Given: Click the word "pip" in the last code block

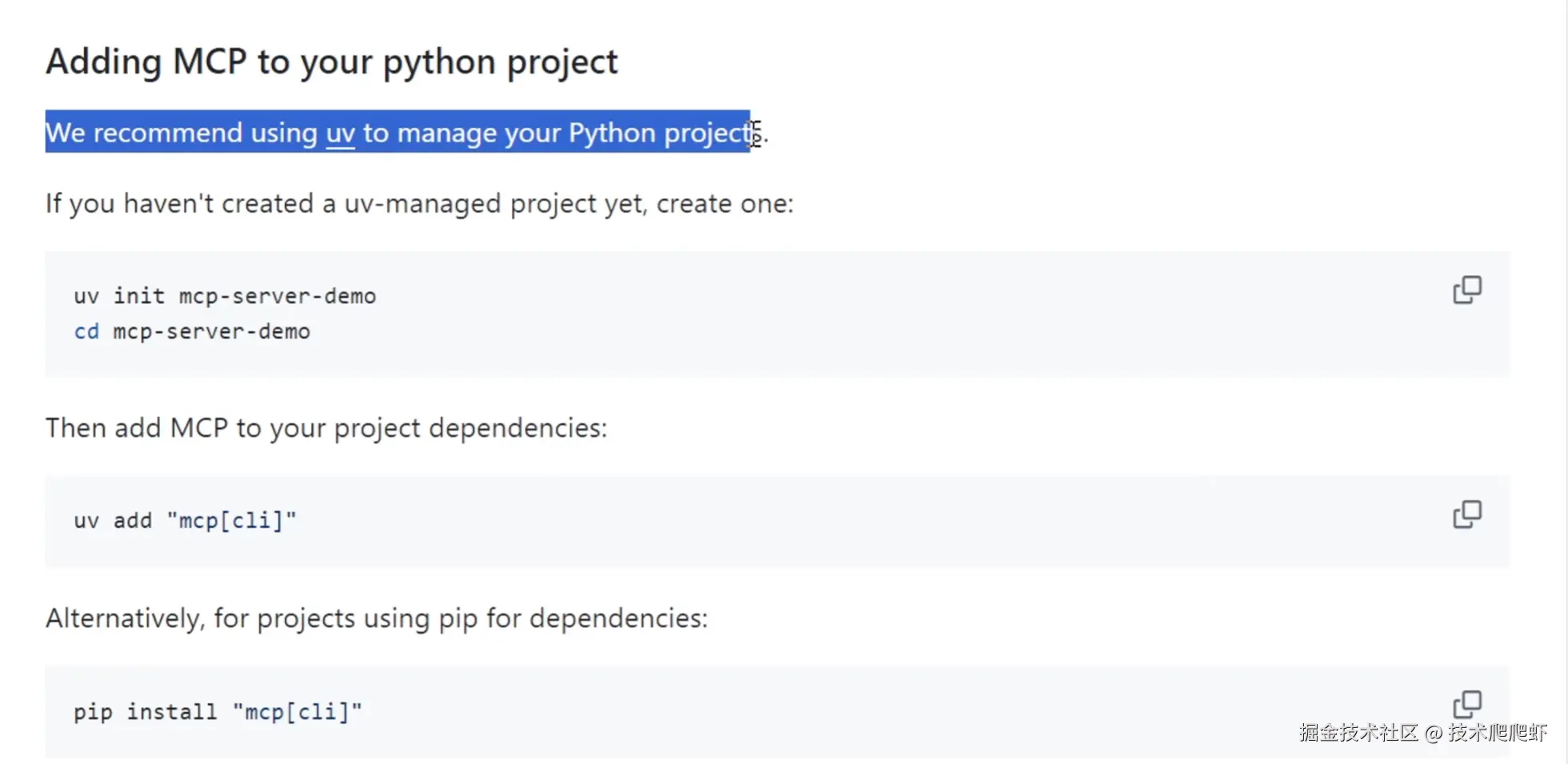Looking at the screenshot, I should point(93,712).
